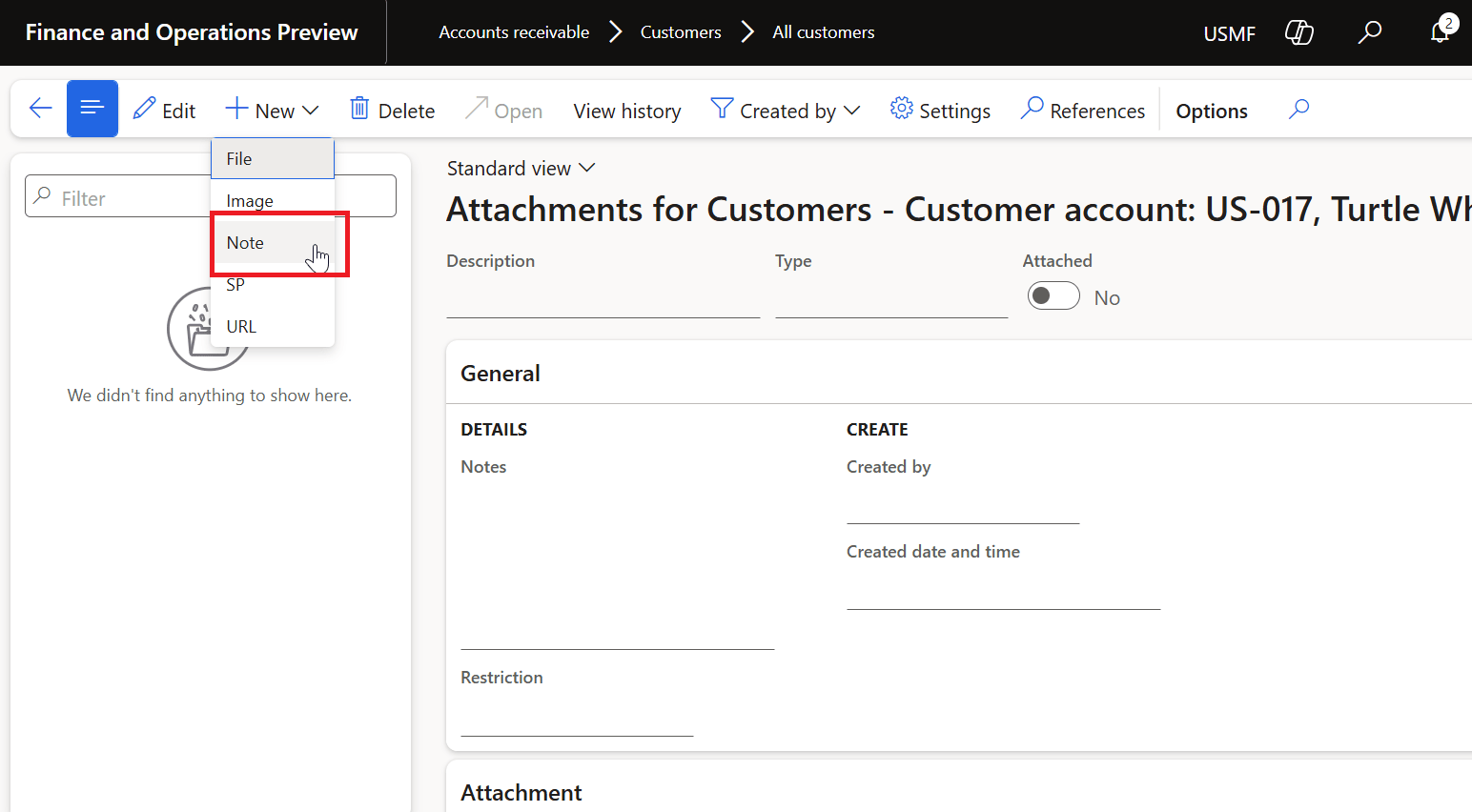Open the notifications bell
The width and height of the screenshot is (1472, 812).
1440,32
